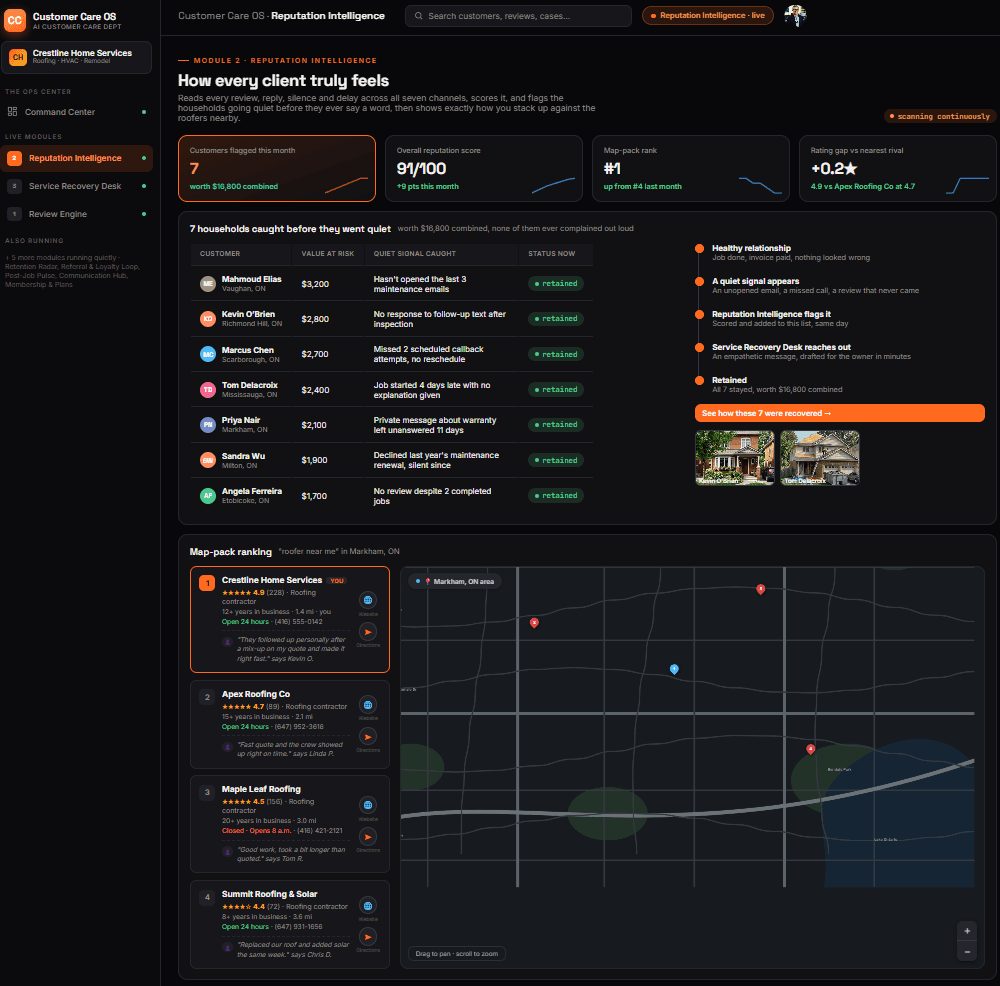The image size is (1000, 986).
Task: Open Command Center in the sidebar
Action: tap(77, 112)
